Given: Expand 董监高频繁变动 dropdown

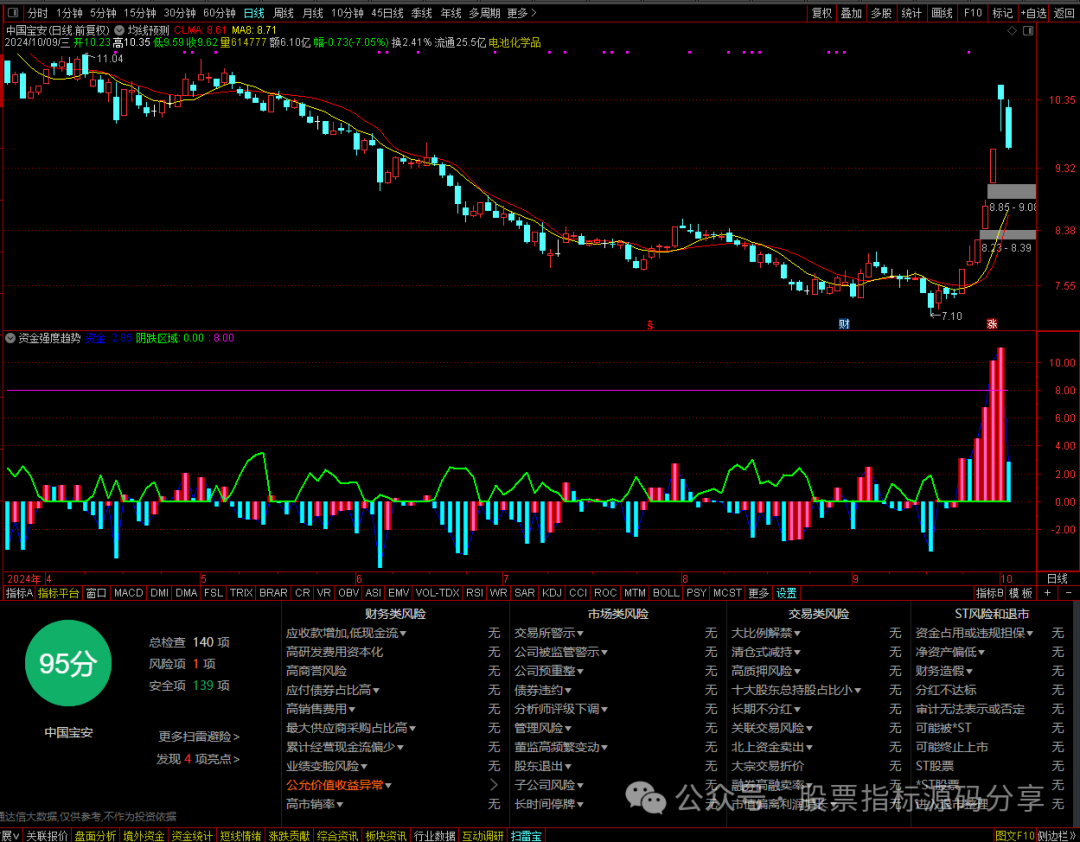Looking at the screenshot, I should (x=604, y=748).
